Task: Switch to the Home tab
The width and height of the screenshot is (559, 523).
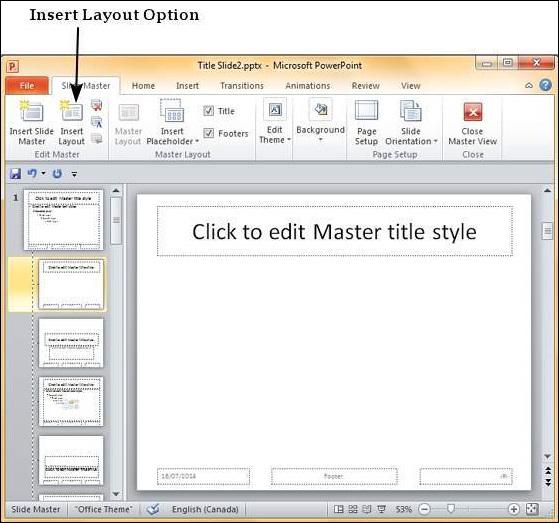Action: [x=143, y=86]
